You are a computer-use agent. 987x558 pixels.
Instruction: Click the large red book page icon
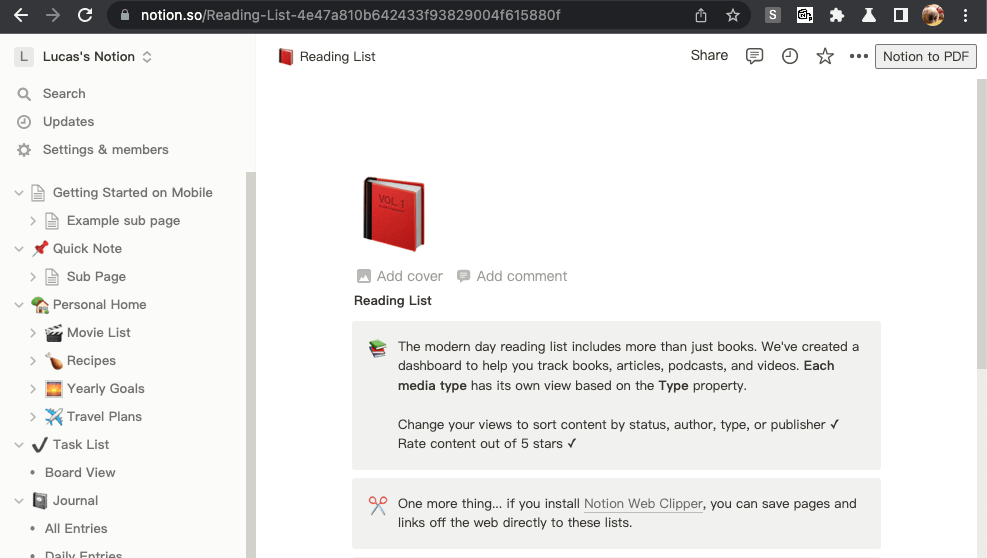(x=393, y=214)
